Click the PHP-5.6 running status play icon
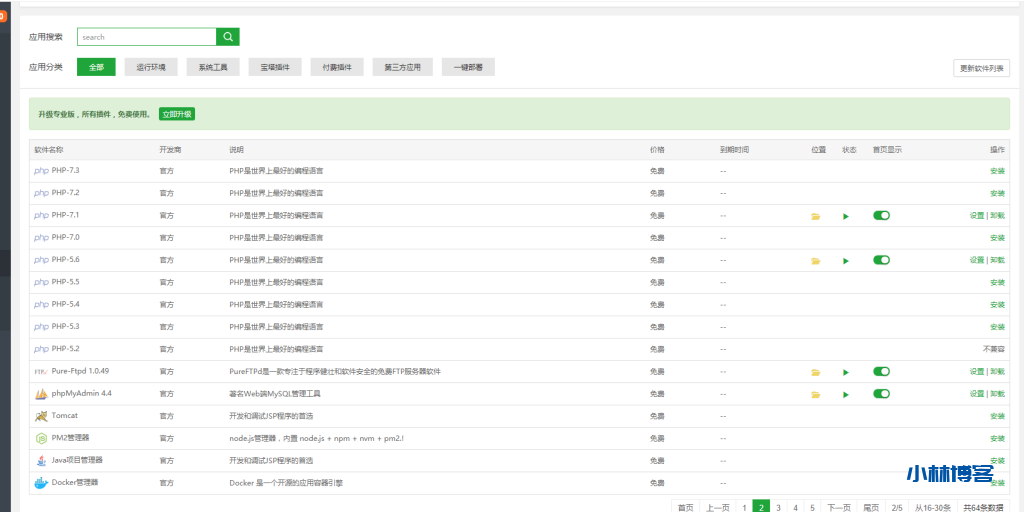Screen dimensions: 1024x512 846,261
